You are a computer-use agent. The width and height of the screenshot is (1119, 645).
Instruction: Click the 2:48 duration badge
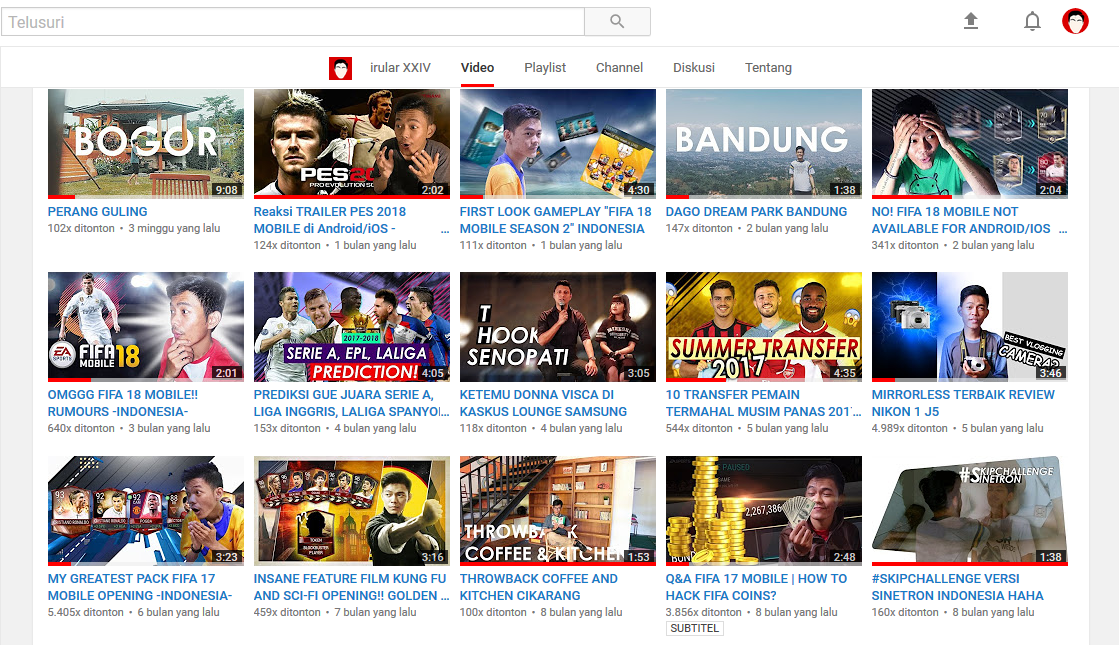click(844, 557)
